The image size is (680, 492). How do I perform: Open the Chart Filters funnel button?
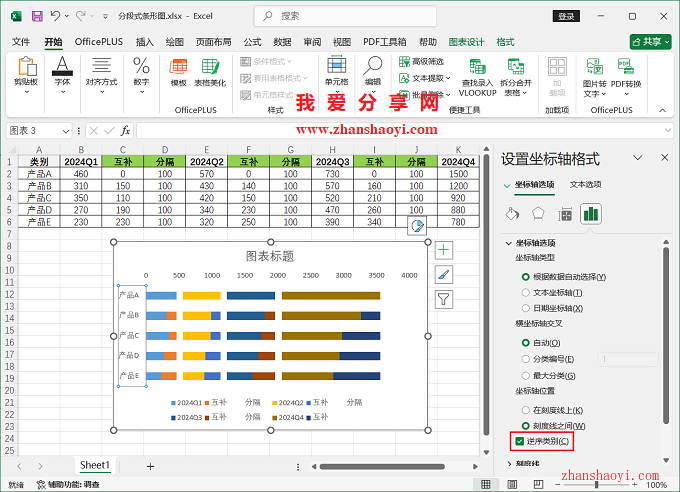pyautogui.click(x=444, y=299)
